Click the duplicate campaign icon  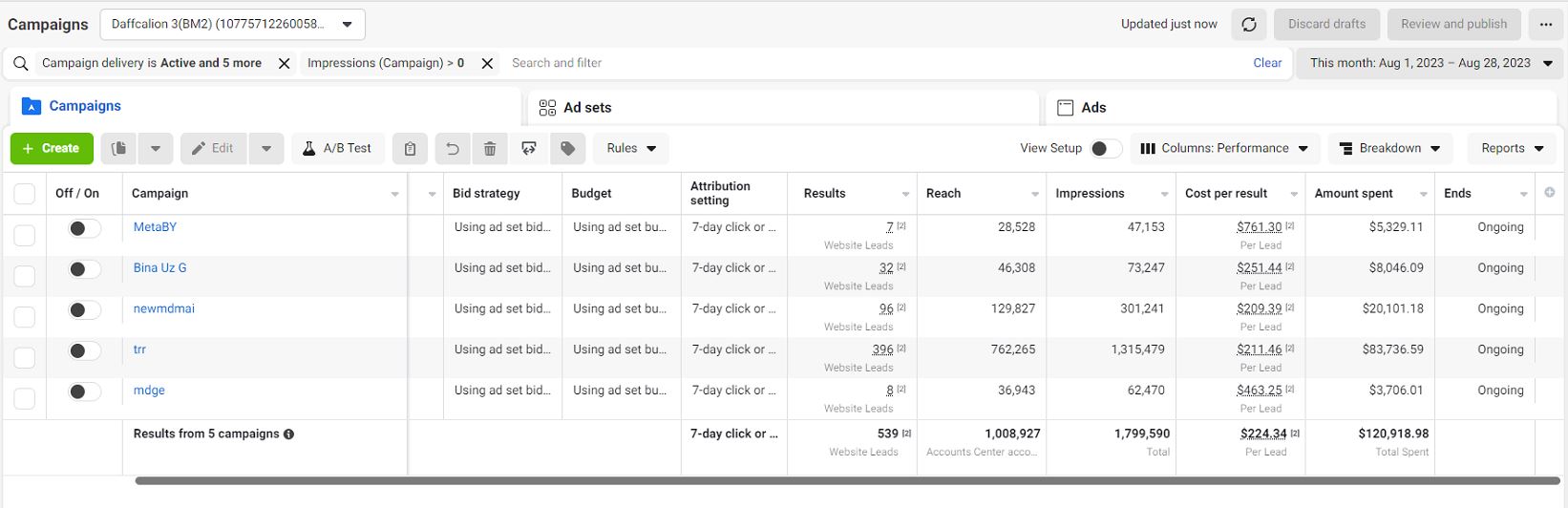click(118, 149)
